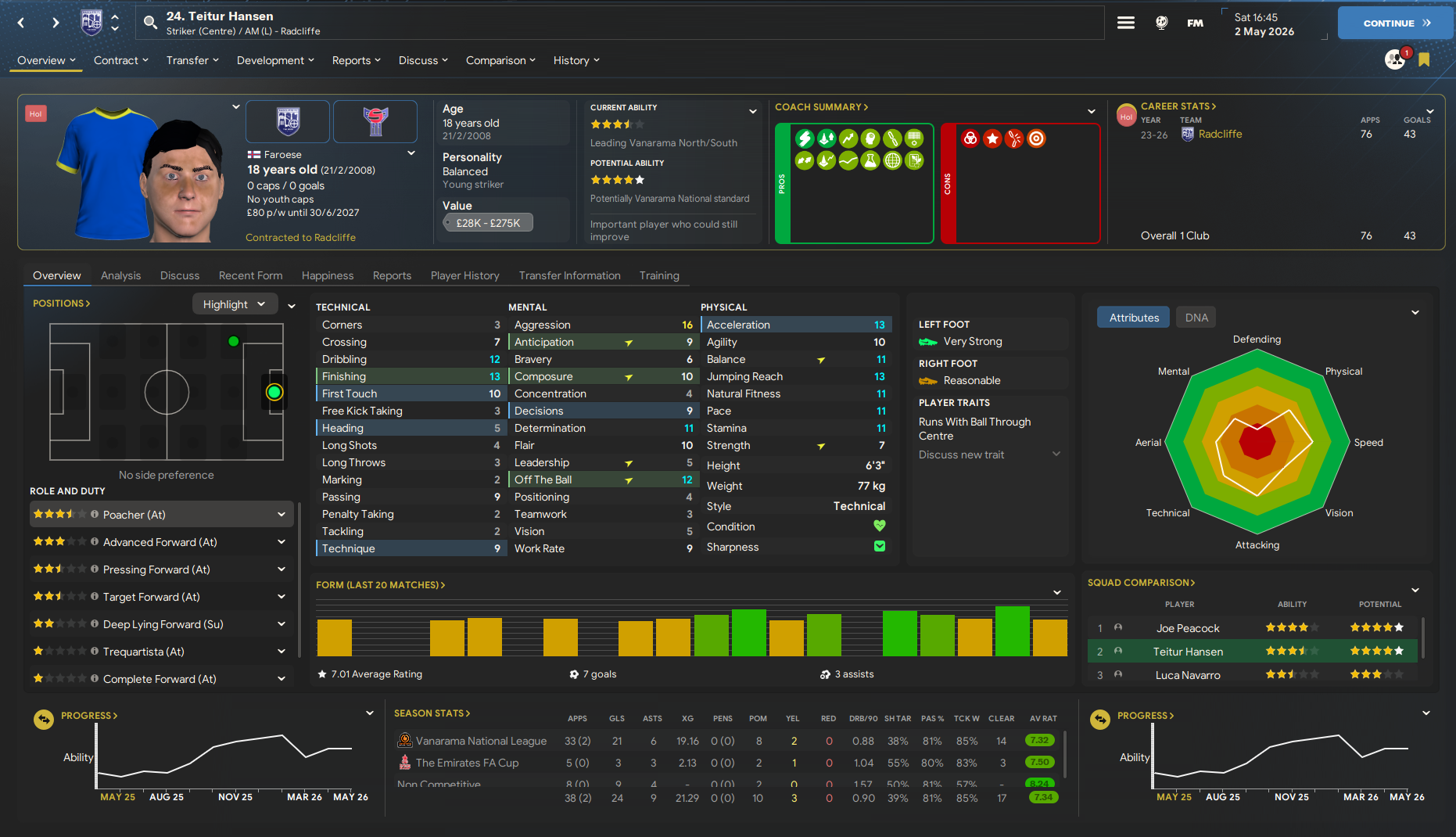Open the Squad Comparison panel dropdown arrow

click(x=1415, y=589)
